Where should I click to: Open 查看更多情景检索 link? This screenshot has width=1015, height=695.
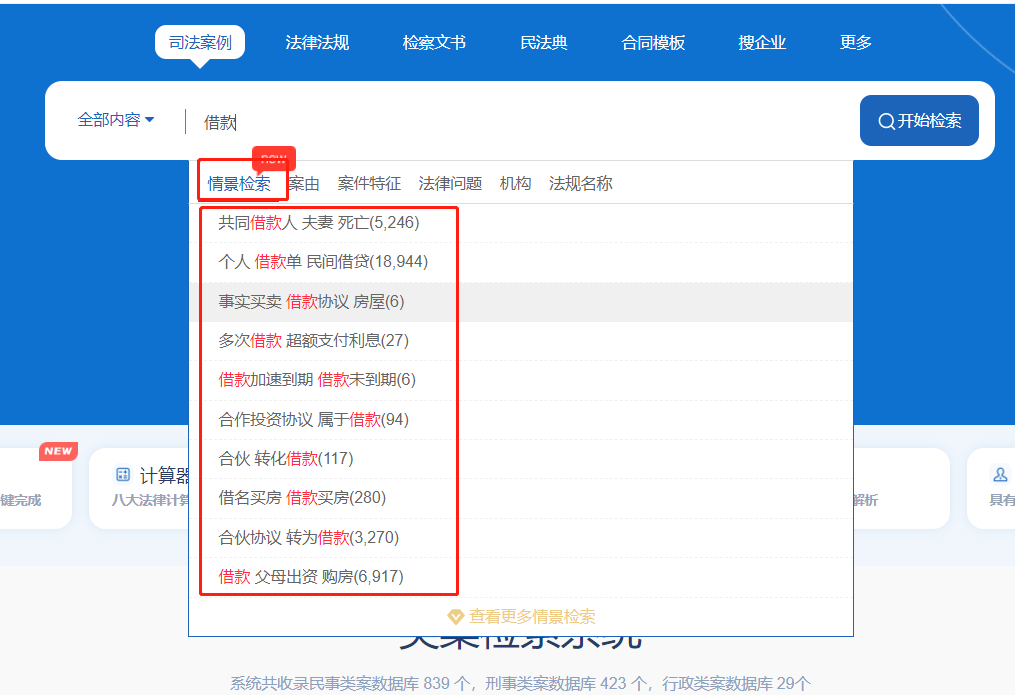[x=531, y=617]
